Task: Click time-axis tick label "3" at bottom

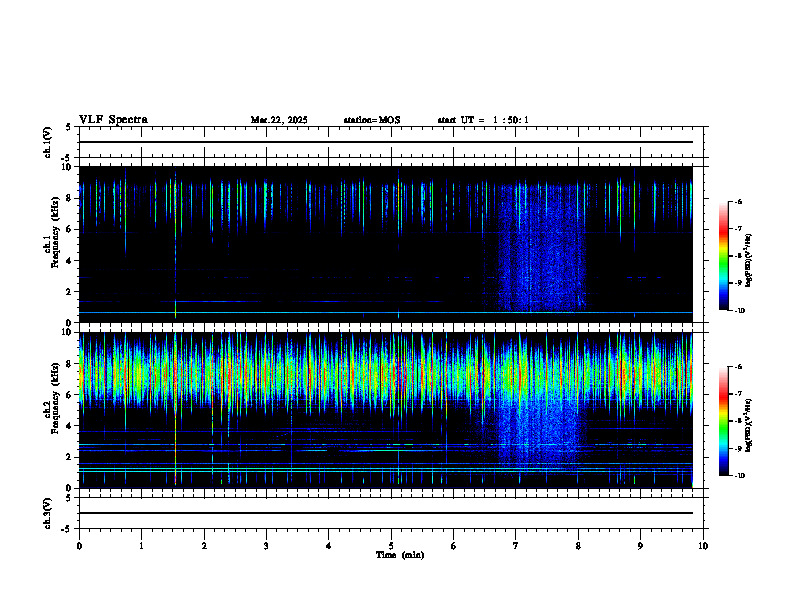Action: 266,546
